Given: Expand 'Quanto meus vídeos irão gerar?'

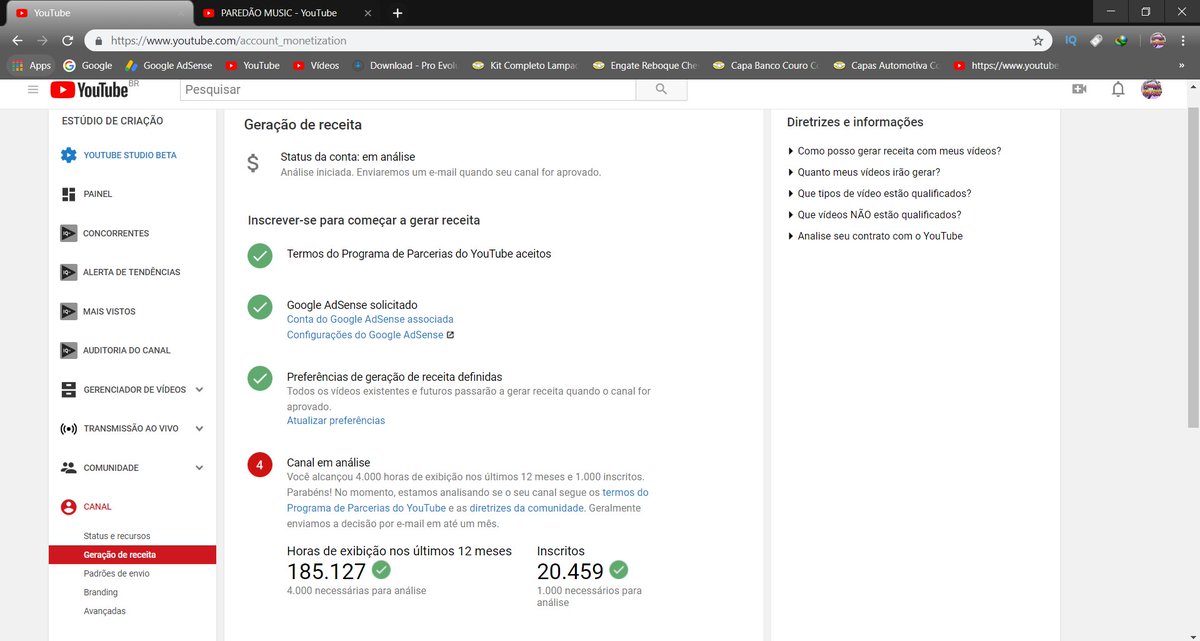Looking at the screenshot, I should (864, 172).
